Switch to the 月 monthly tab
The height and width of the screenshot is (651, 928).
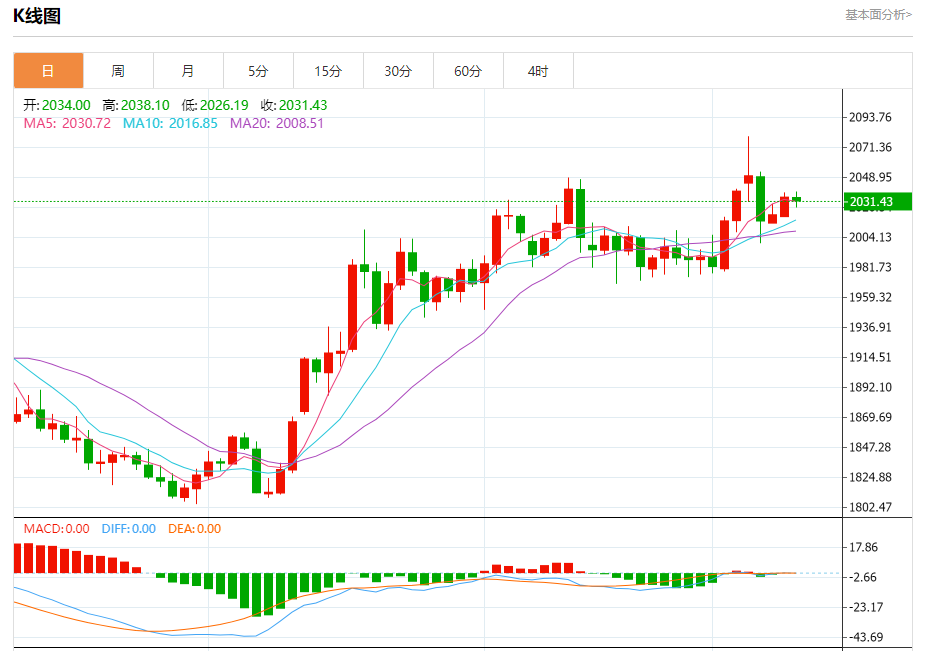coord(188,71)
